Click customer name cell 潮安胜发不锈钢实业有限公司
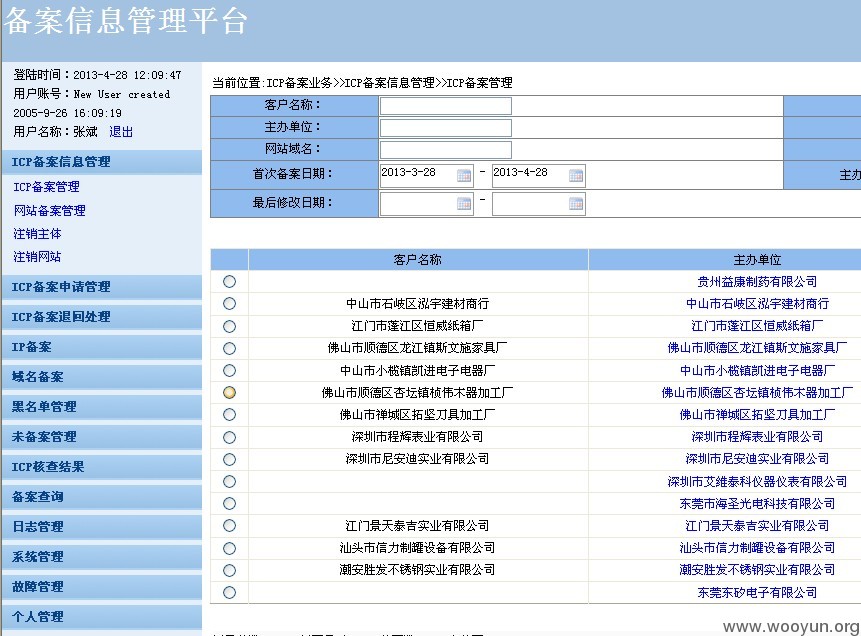Image resolution: width=861 pixels, height=636 pixels. click(417, 570)
